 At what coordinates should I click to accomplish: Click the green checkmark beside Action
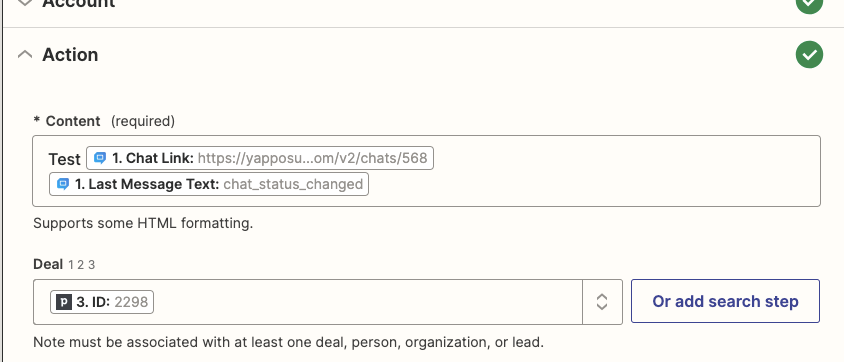(809, 54)
